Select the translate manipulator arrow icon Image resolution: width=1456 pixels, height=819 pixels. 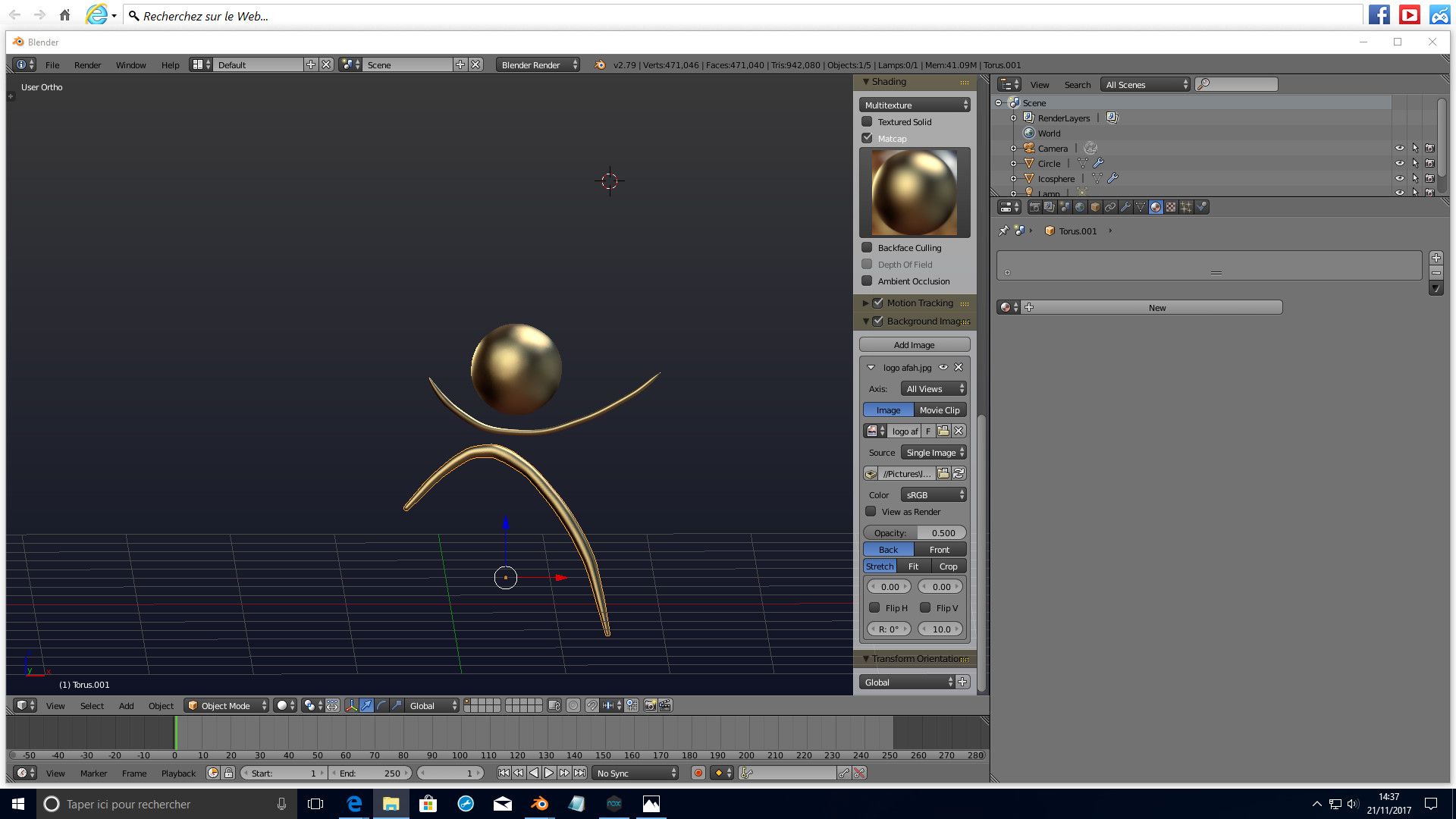point(366,706)
